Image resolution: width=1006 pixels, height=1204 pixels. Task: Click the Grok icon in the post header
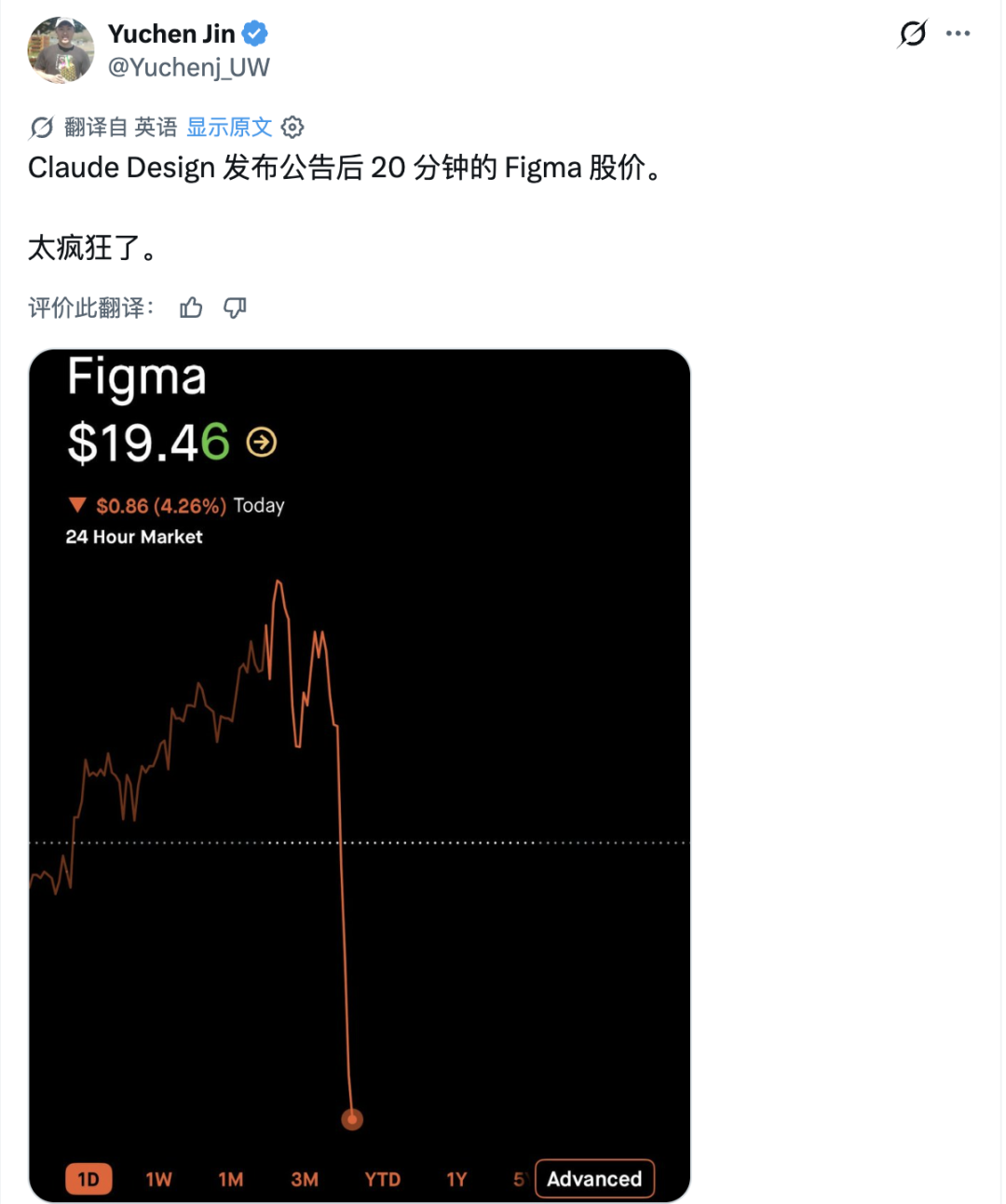pos(913,34)
